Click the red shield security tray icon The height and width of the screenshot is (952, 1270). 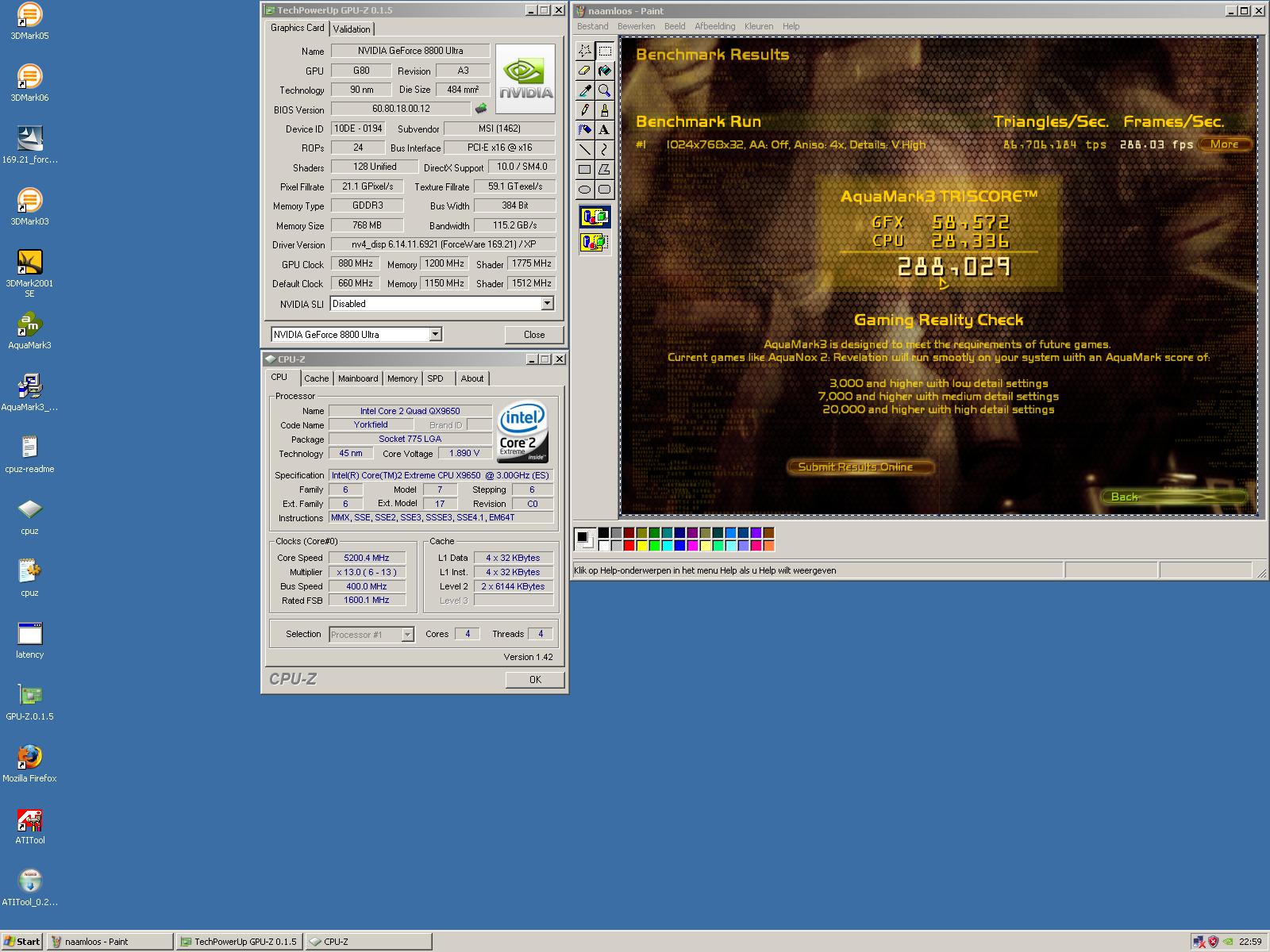point(1213,942)
